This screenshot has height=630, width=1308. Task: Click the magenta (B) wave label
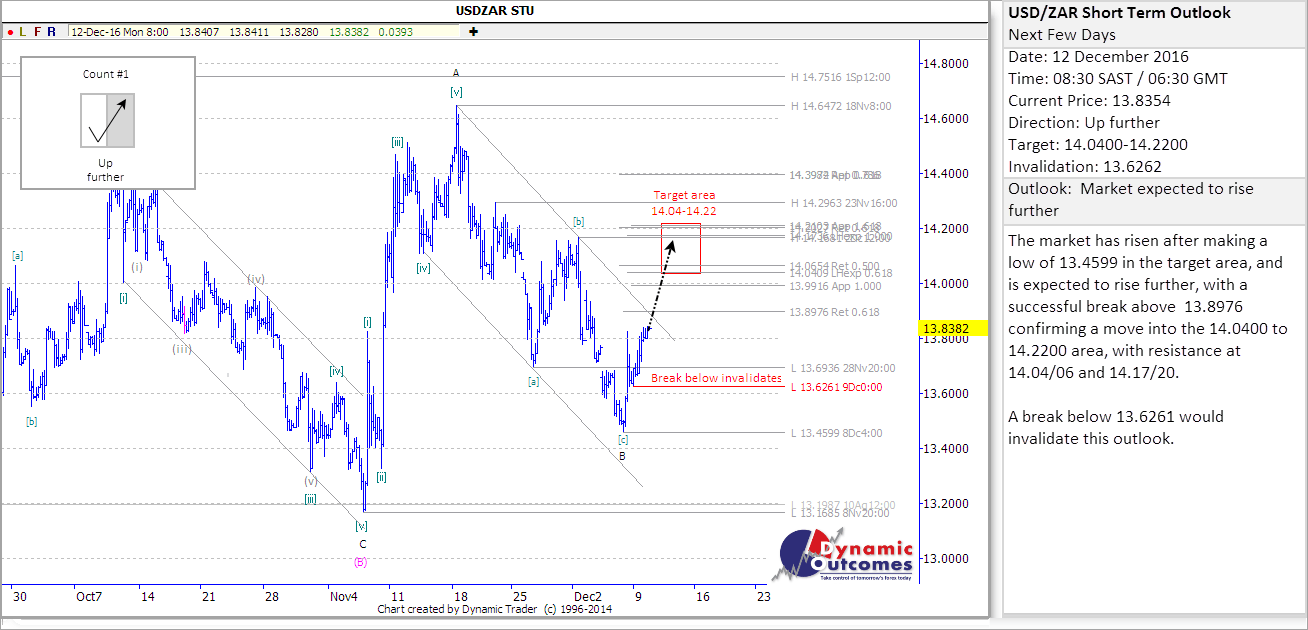click(x=361, y=562)
